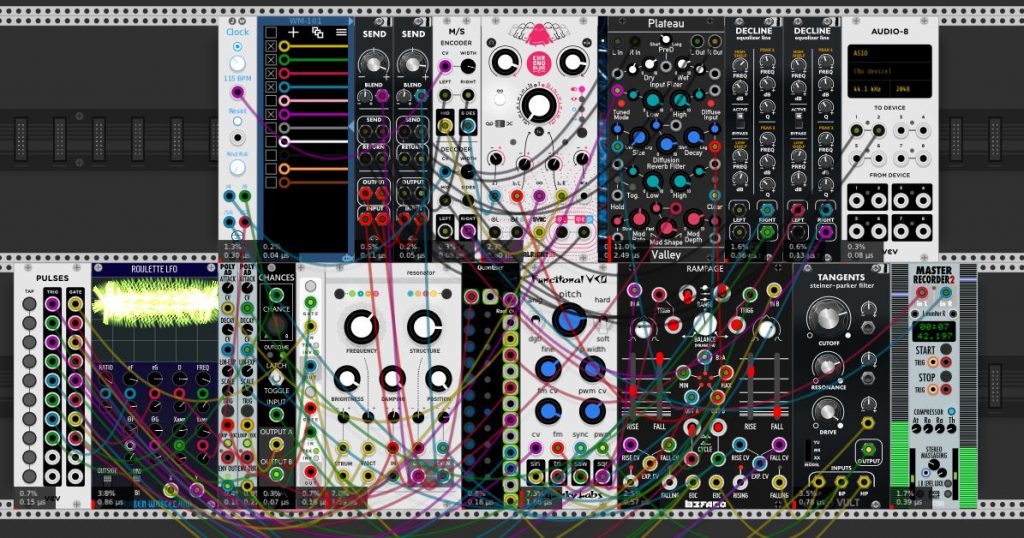The image size is (1024, 538).
Task: Collapse WM-101 using the top-right arrow
Action: (351, 22)
